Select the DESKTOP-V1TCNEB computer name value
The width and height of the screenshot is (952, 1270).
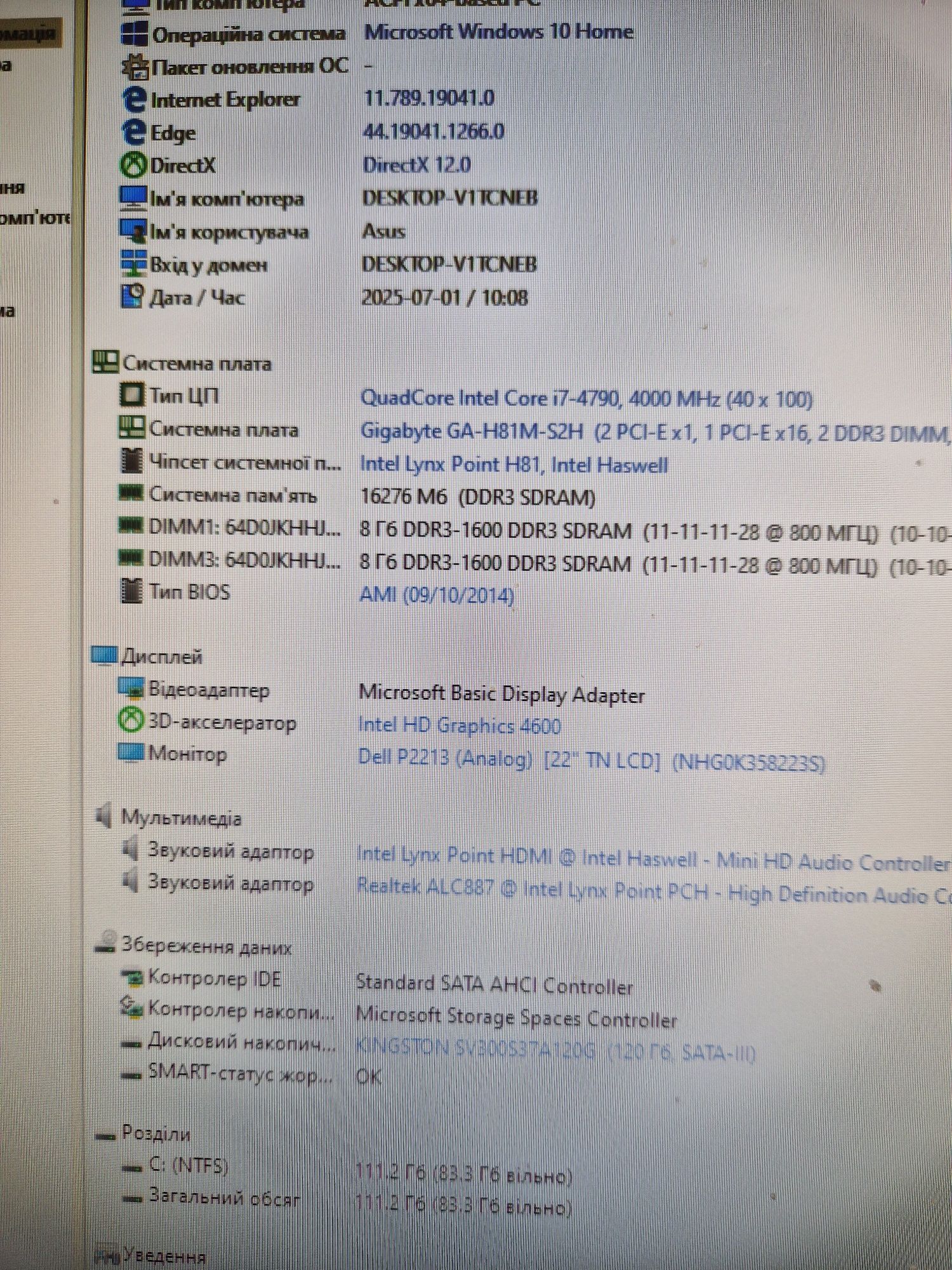(450, 198)
